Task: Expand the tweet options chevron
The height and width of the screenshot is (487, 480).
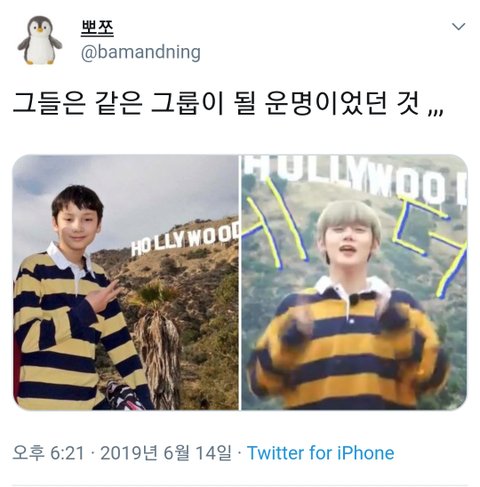Action: coord(459,26)
